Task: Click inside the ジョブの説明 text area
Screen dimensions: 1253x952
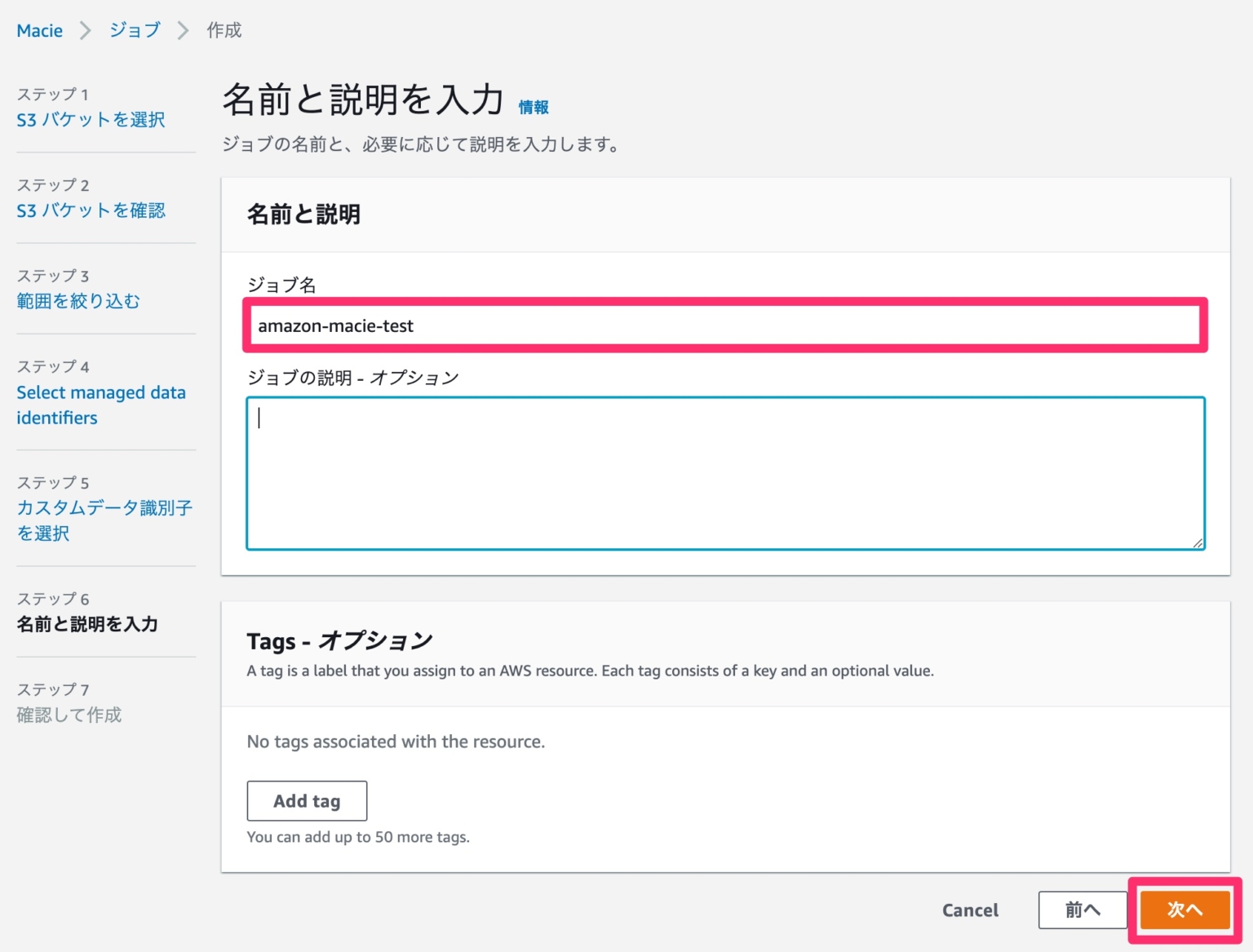Action: pyautogui.click(x=725, y=473)
